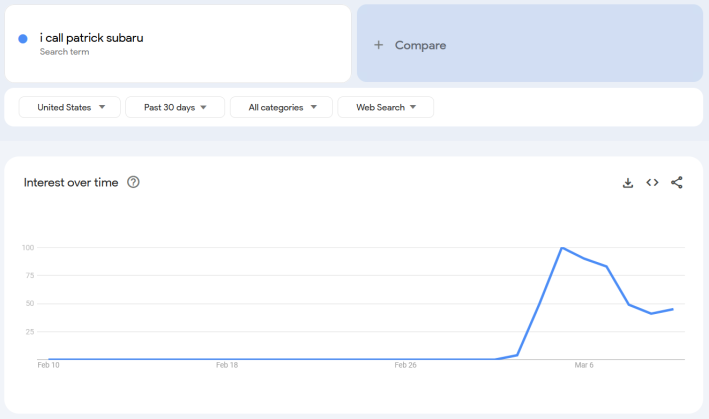Screen dimensions: 709x419
Task: Click the '50' y-axis value
Action: click(30, 304)
